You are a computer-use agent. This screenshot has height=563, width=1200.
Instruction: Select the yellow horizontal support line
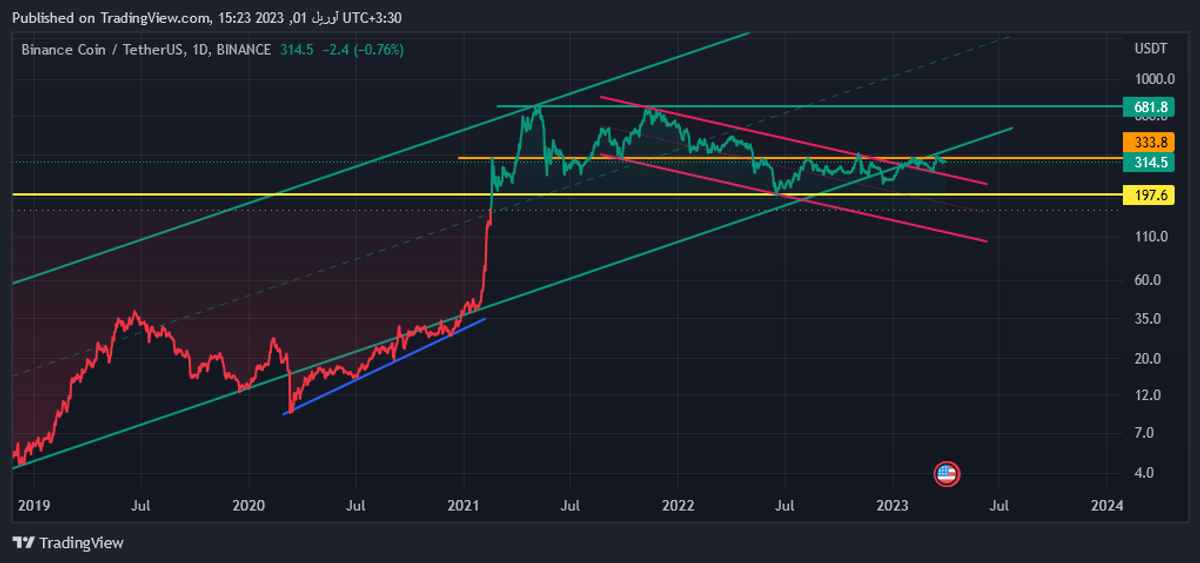250,194
